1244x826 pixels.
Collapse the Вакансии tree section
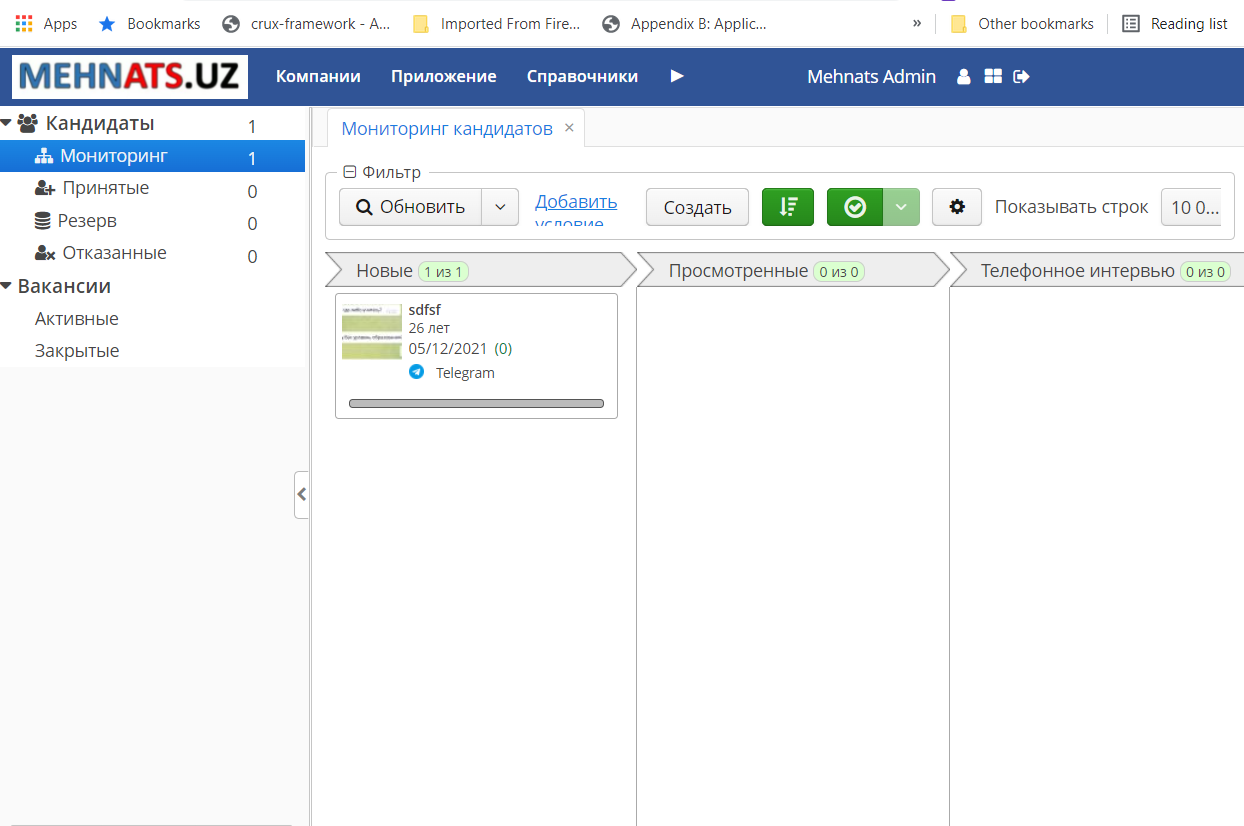tap(6, 286)
